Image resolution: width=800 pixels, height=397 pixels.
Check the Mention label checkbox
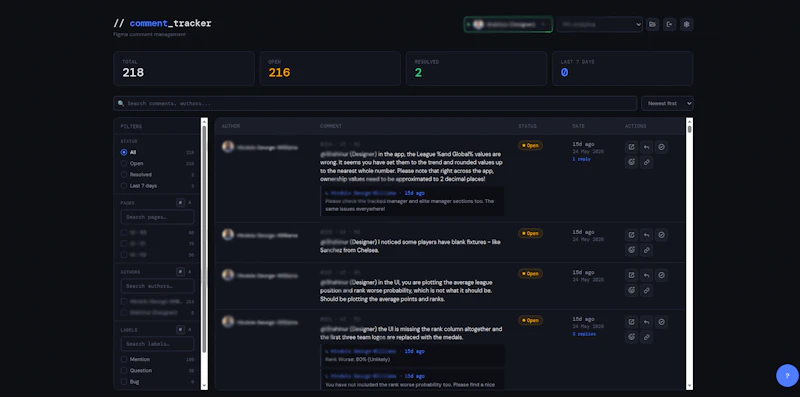[123, 359]
